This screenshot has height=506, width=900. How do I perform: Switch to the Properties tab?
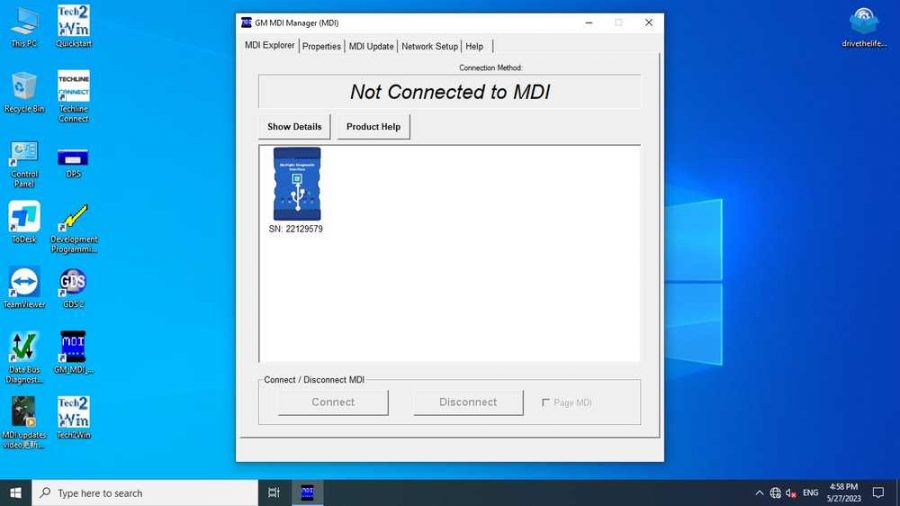point(321,46)
